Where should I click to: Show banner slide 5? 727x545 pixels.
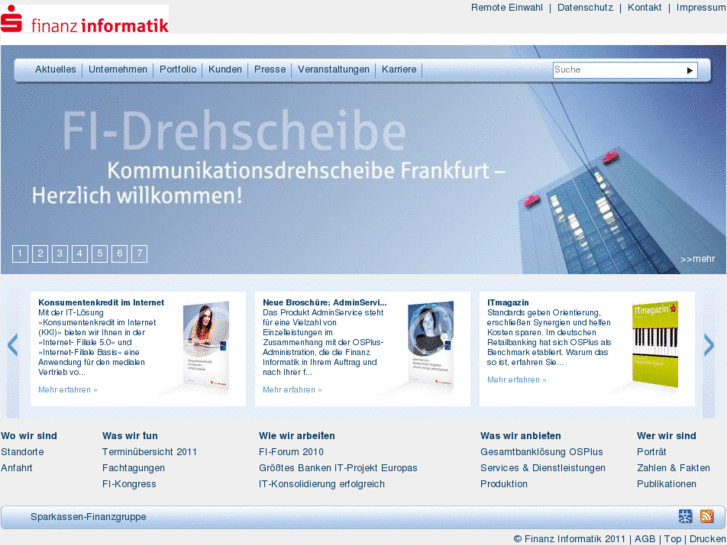(x=100, y=254)
